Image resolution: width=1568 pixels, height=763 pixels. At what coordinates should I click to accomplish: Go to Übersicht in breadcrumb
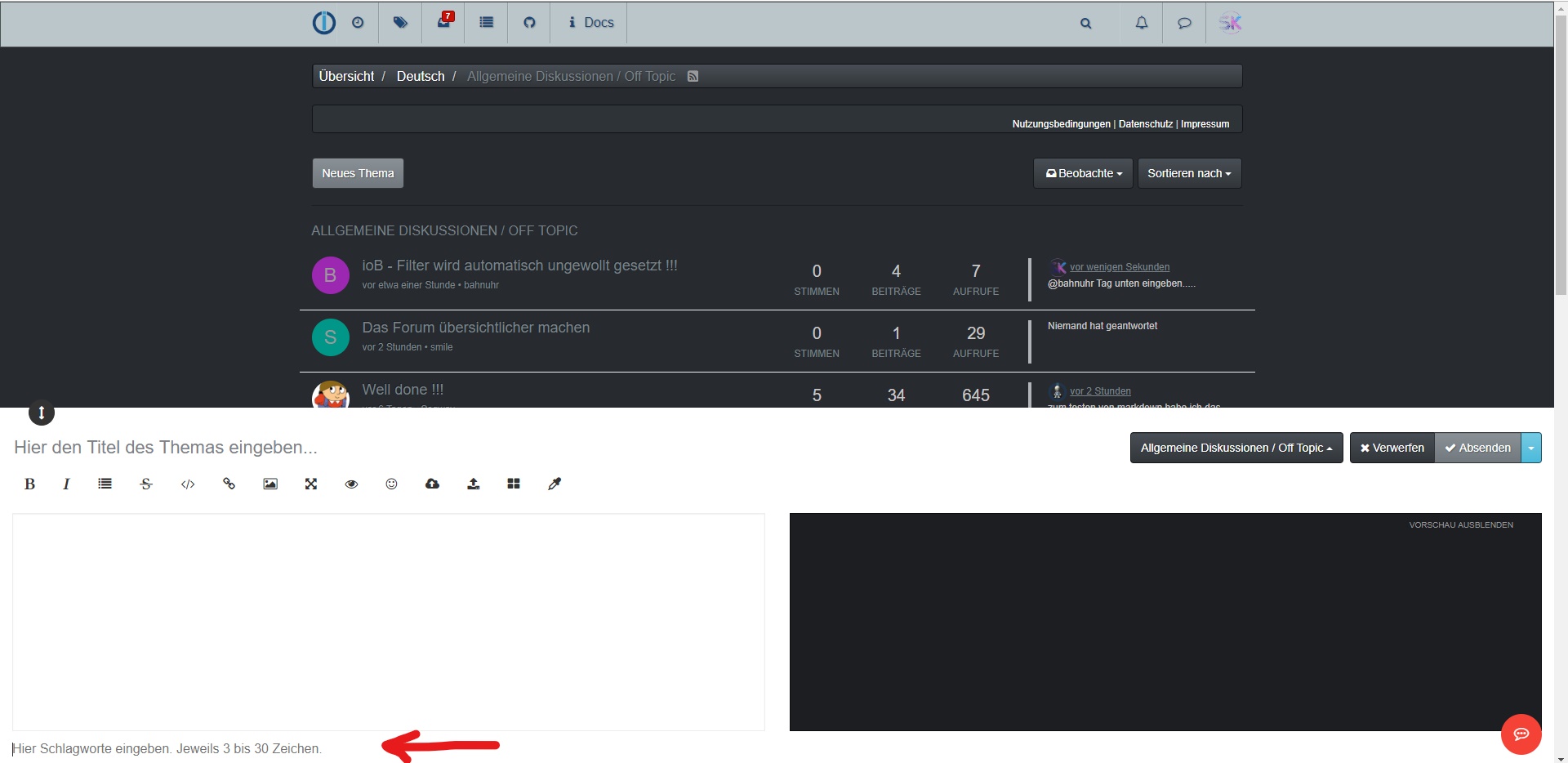(346, 76)
